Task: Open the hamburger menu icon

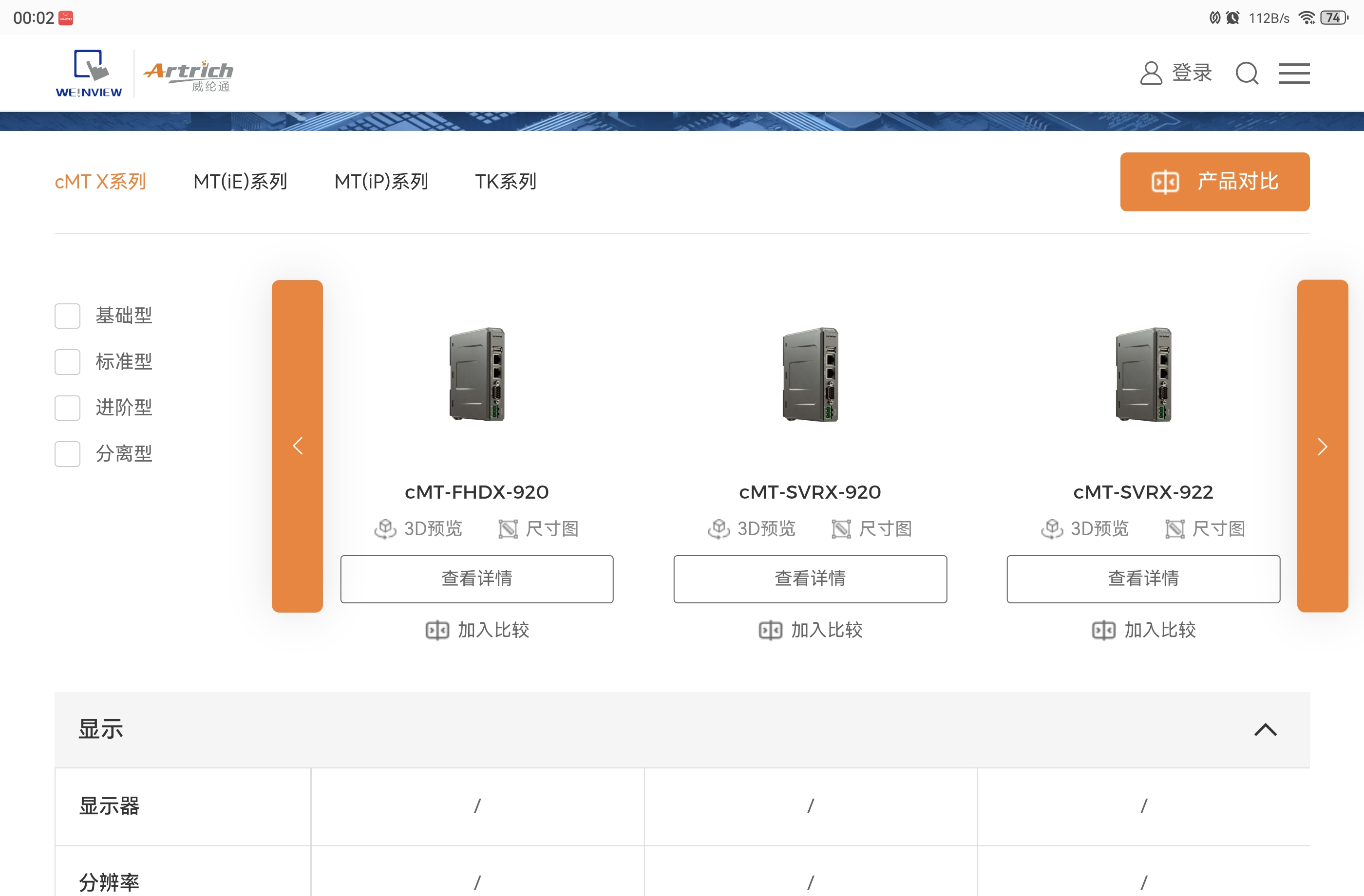Action: [x=1294, y=74]
